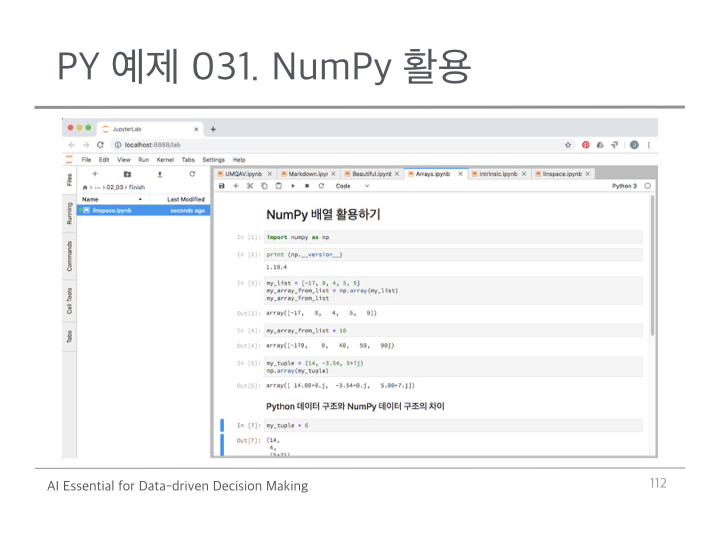
Task: Open the 02_03 breadcrumb folder
Action: coord(115,187)
